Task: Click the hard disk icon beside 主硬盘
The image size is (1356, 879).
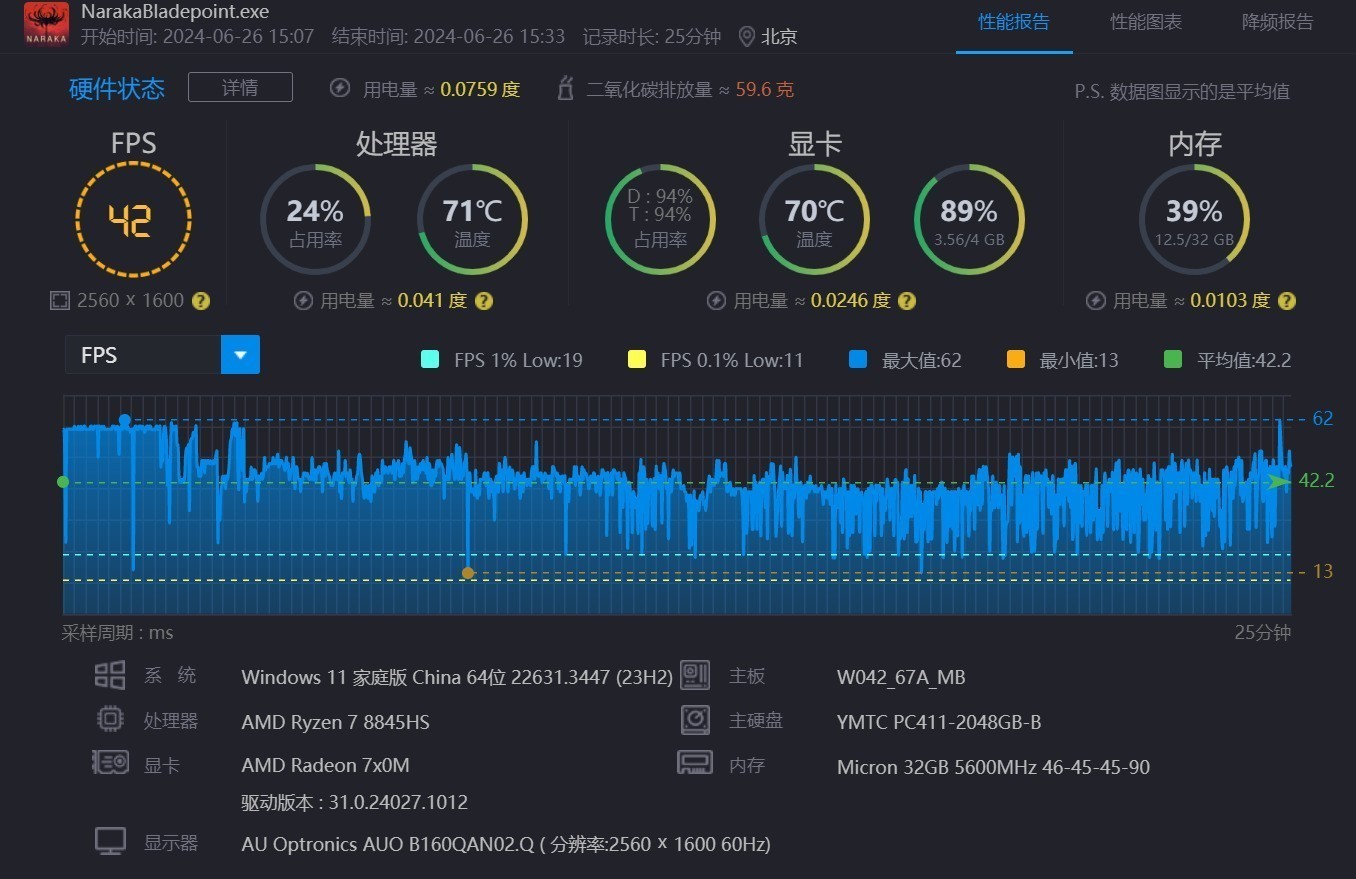Action: tap(695, 719)
